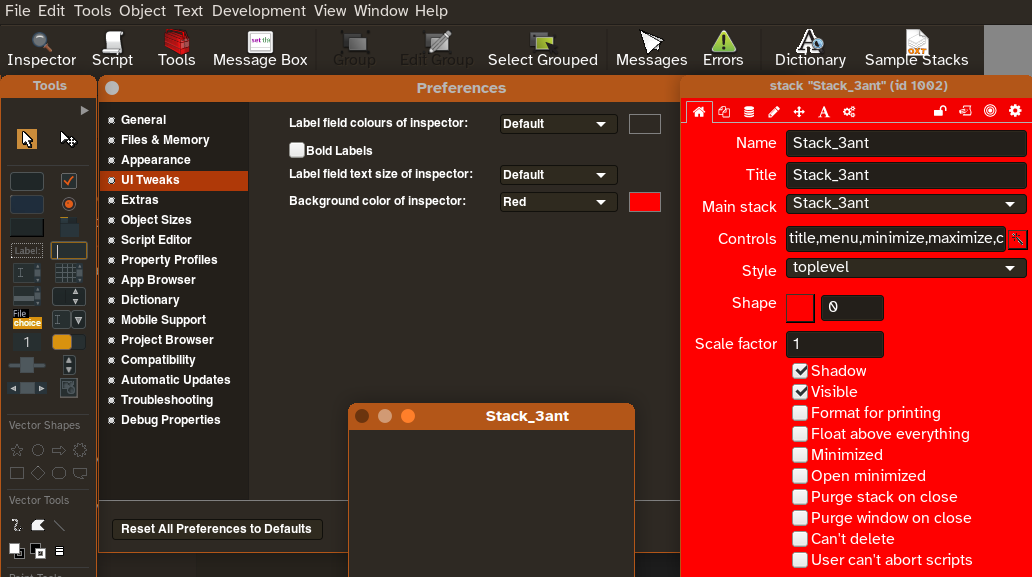Screen dimensions: 1032x577
Task: Open Sample Stacks from the toolbar
Action: pos(916,50)
